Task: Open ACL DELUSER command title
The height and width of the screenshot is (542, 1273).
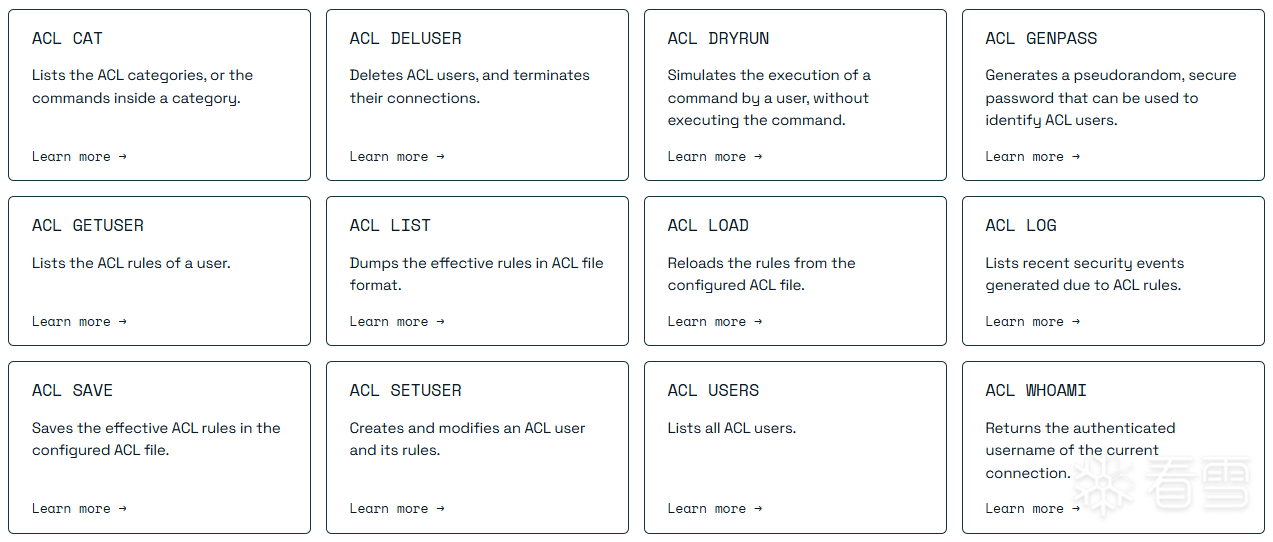Action: [405, 38]
